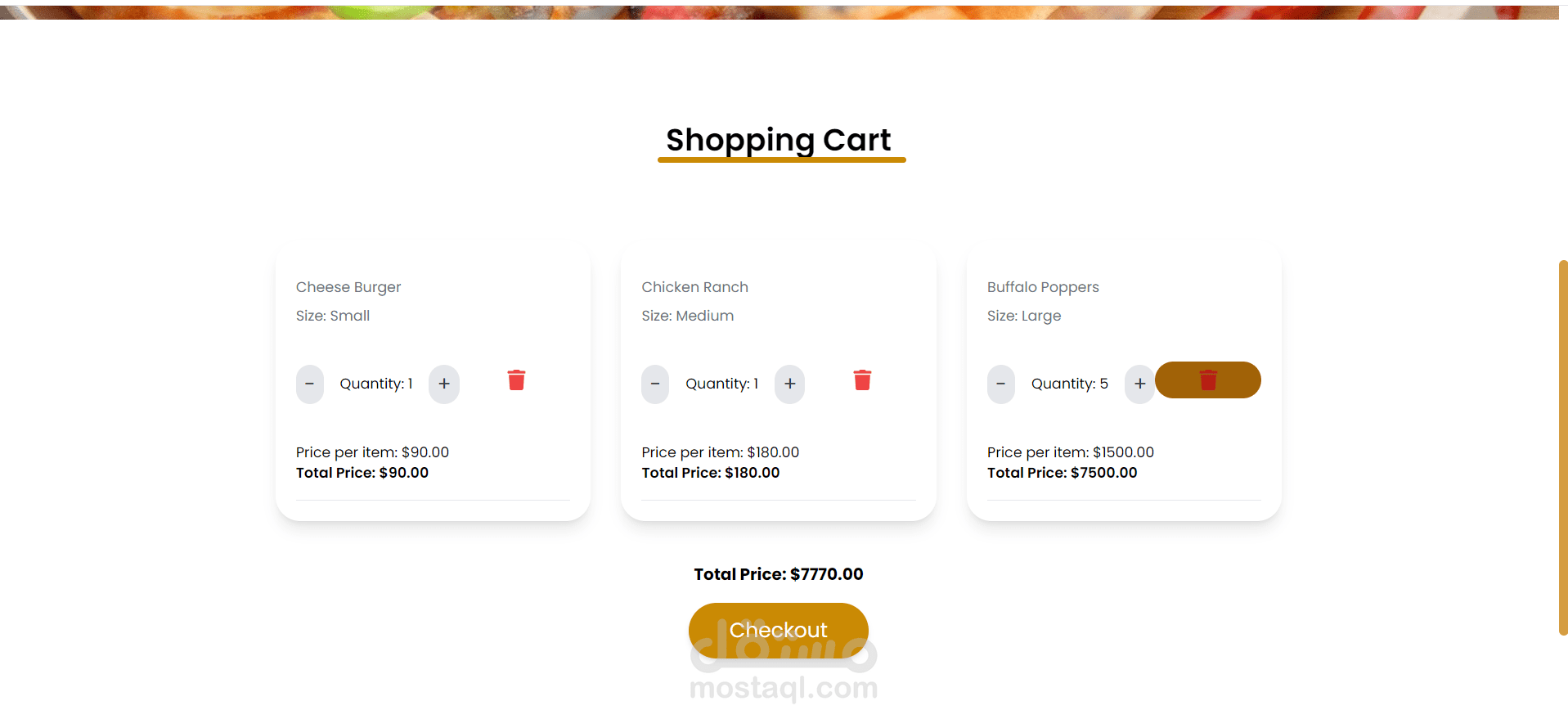The width and height of the screenshot is (1568, 719).
Task: Delete Buffalo Poppers with highlighted trash button
Action: (1208, 380)
